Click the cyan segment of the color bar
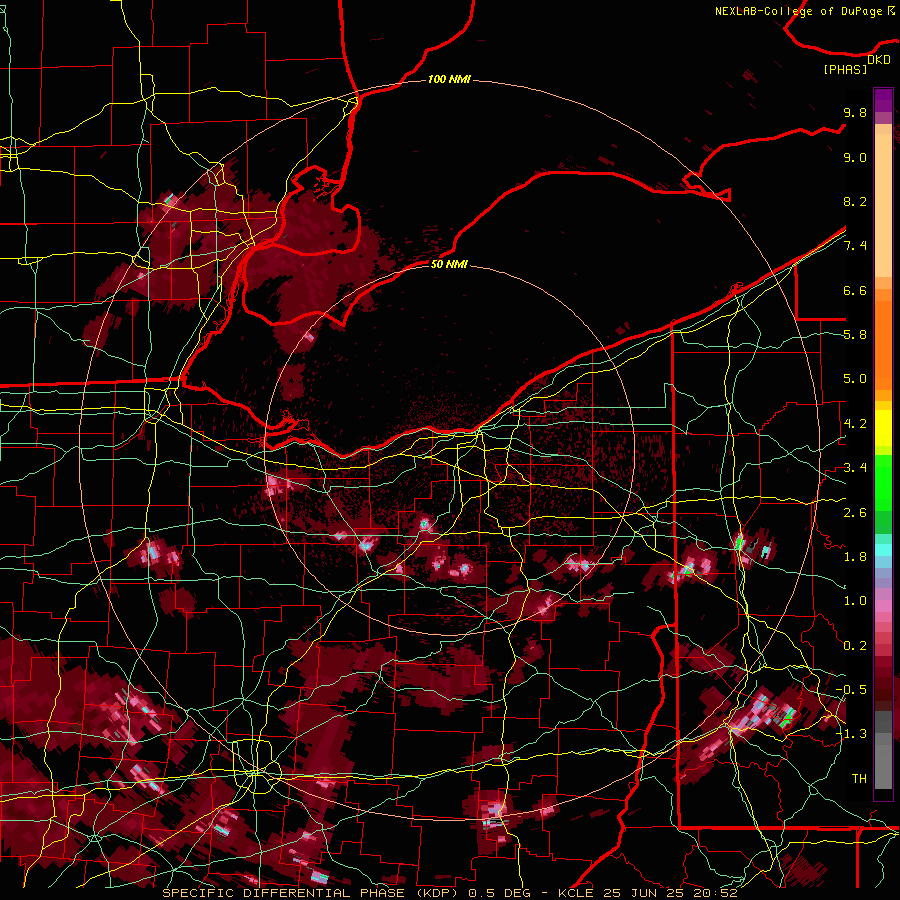This screenshot has height=900, width=900. pyautogui.click(x=883, y=549)
